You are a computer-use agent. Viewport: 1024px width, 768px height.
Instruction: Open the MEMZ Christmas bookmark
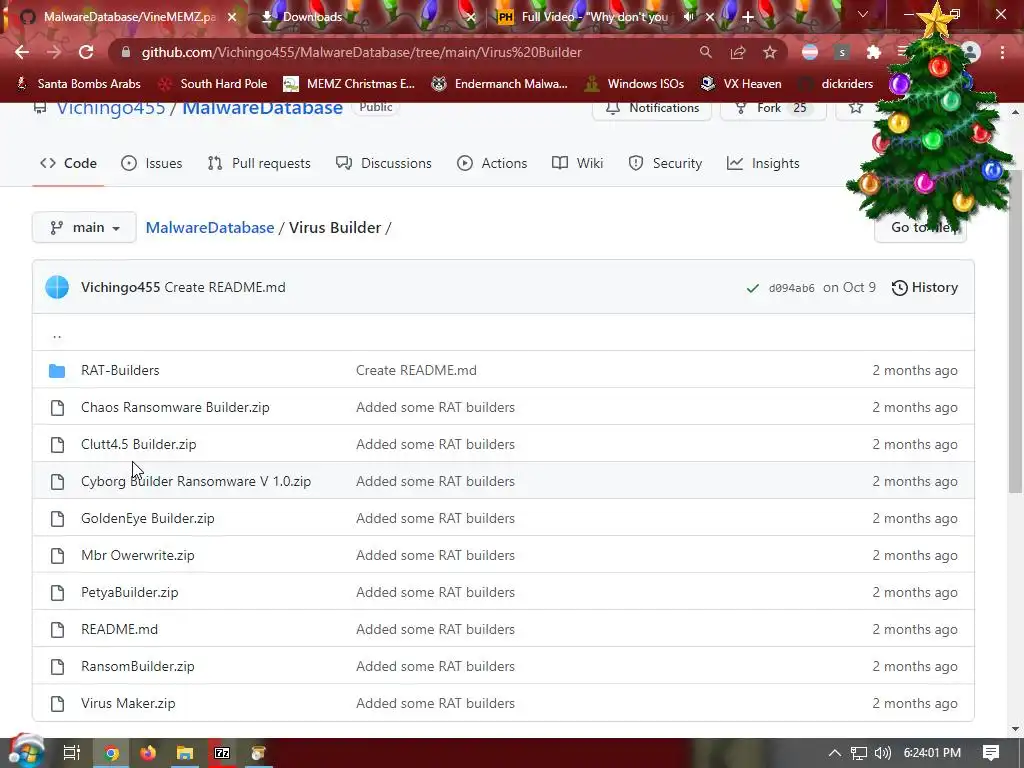click(x=349, y=84)
